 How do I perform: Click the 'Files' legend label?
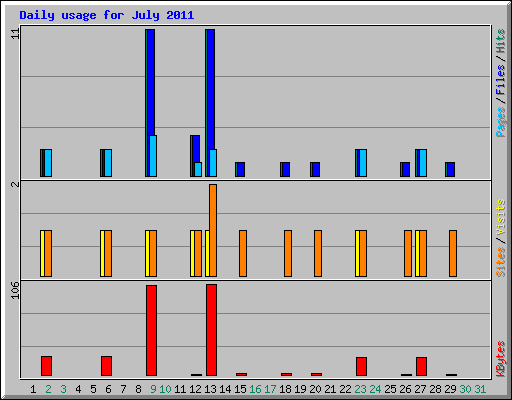pyautogui.click(x=500, y=80)
